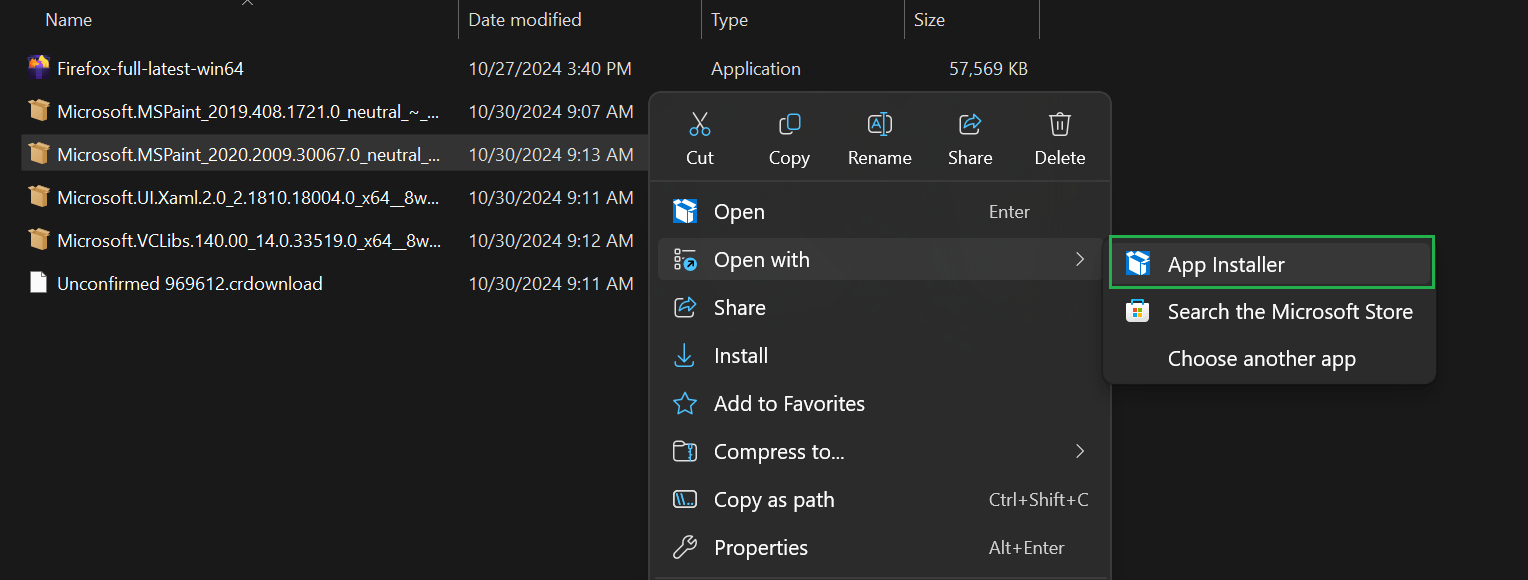The image size is (1528, 580).
Task: Click the Share icon in top row
Action: 970,124
